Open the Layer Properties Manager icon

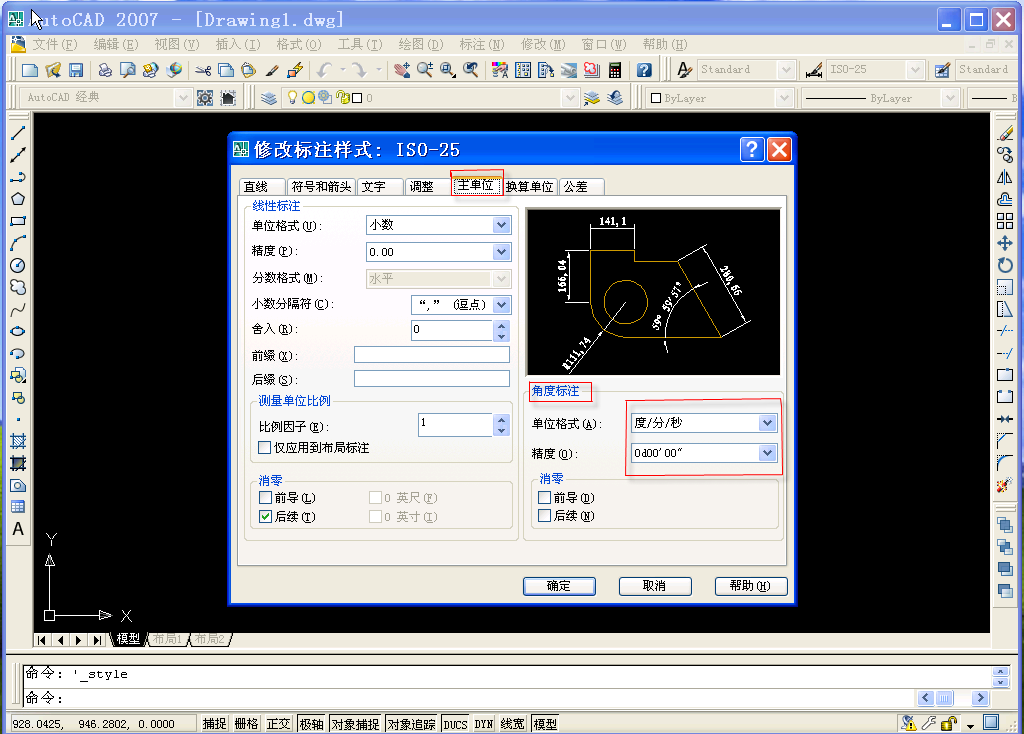pyautogui.click(x=268, y=98)
